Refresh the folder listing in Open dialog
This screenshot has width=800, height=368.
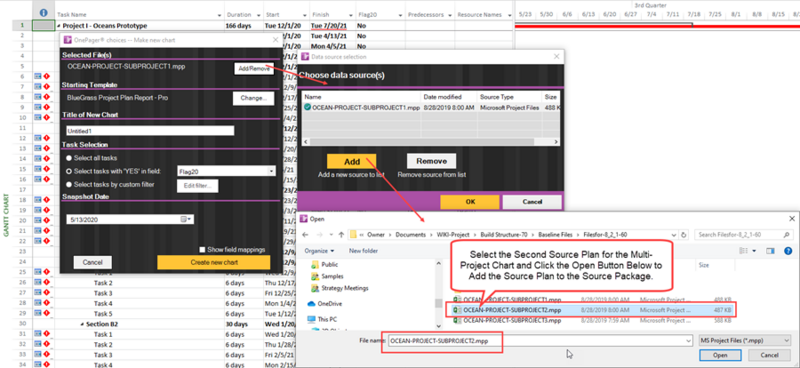pos(684,234)
